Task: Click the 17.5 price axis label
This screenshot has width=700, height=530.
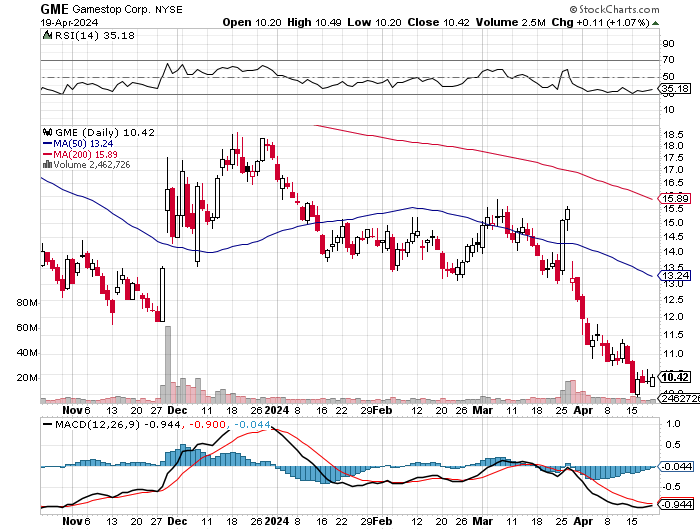Action: [x=673, y=158]
